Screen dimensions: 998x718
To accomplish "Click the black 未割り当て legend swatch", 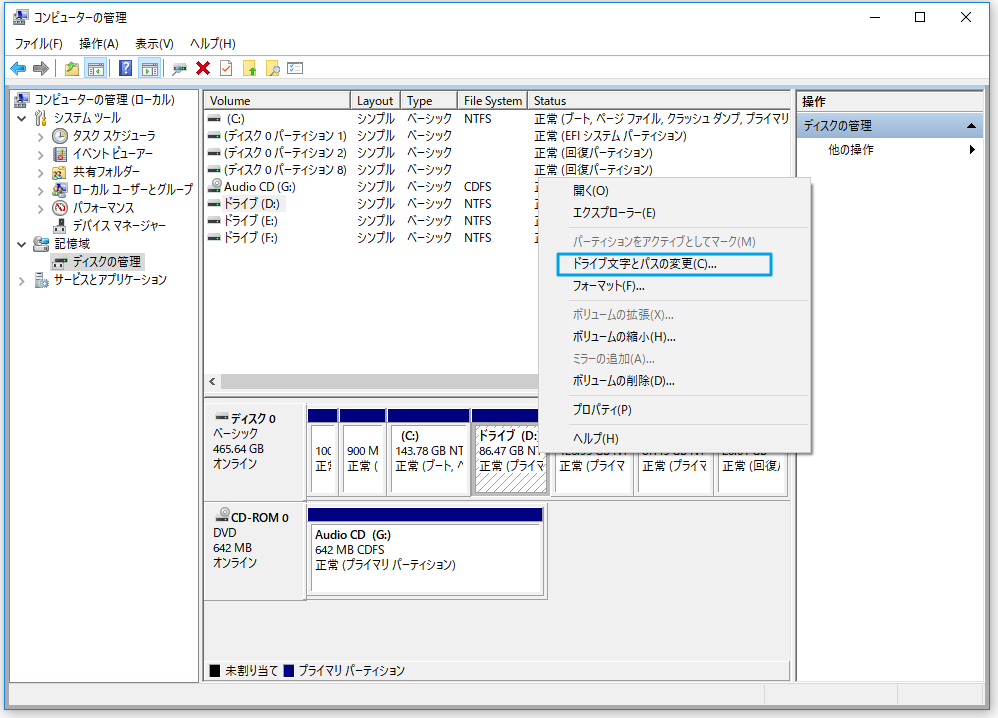I will (x=215, y=670).
